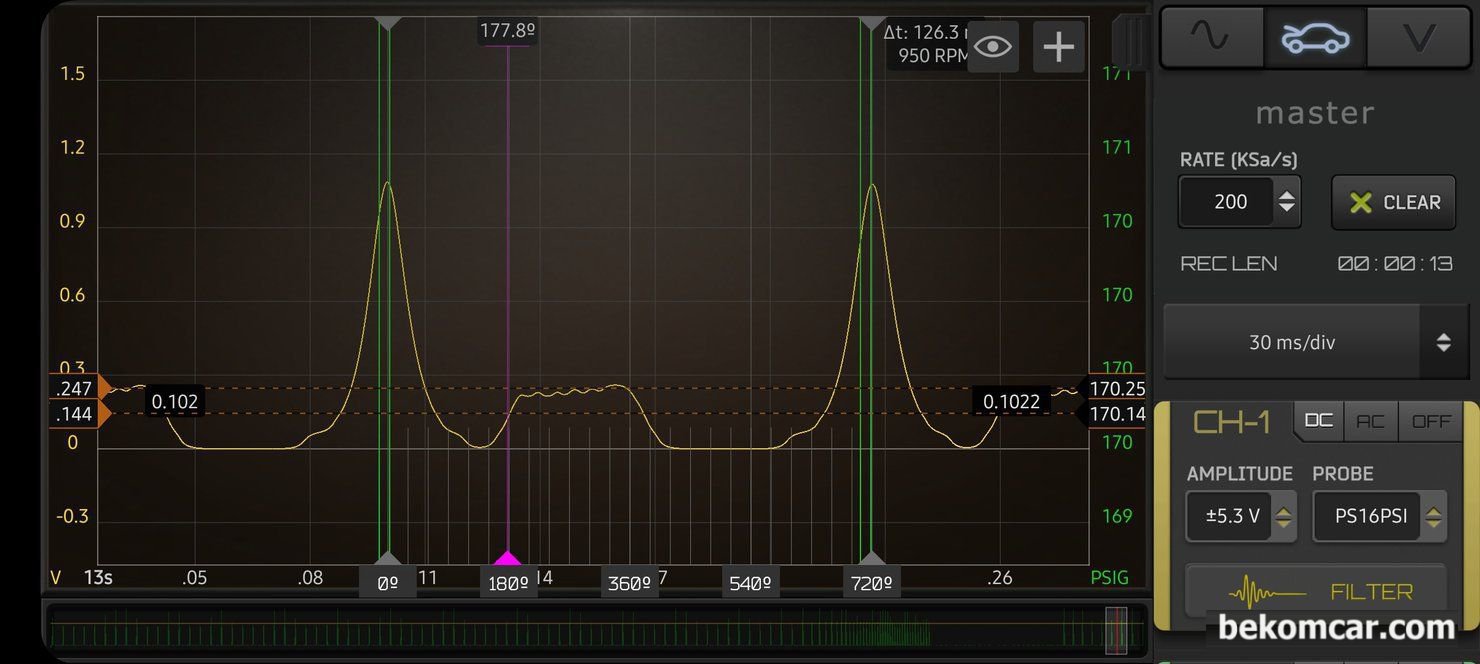Adjust the sample rate stepper arrows
Image resolution: width=1480 pixels, height=664 pixels.
pos(1286,202)
